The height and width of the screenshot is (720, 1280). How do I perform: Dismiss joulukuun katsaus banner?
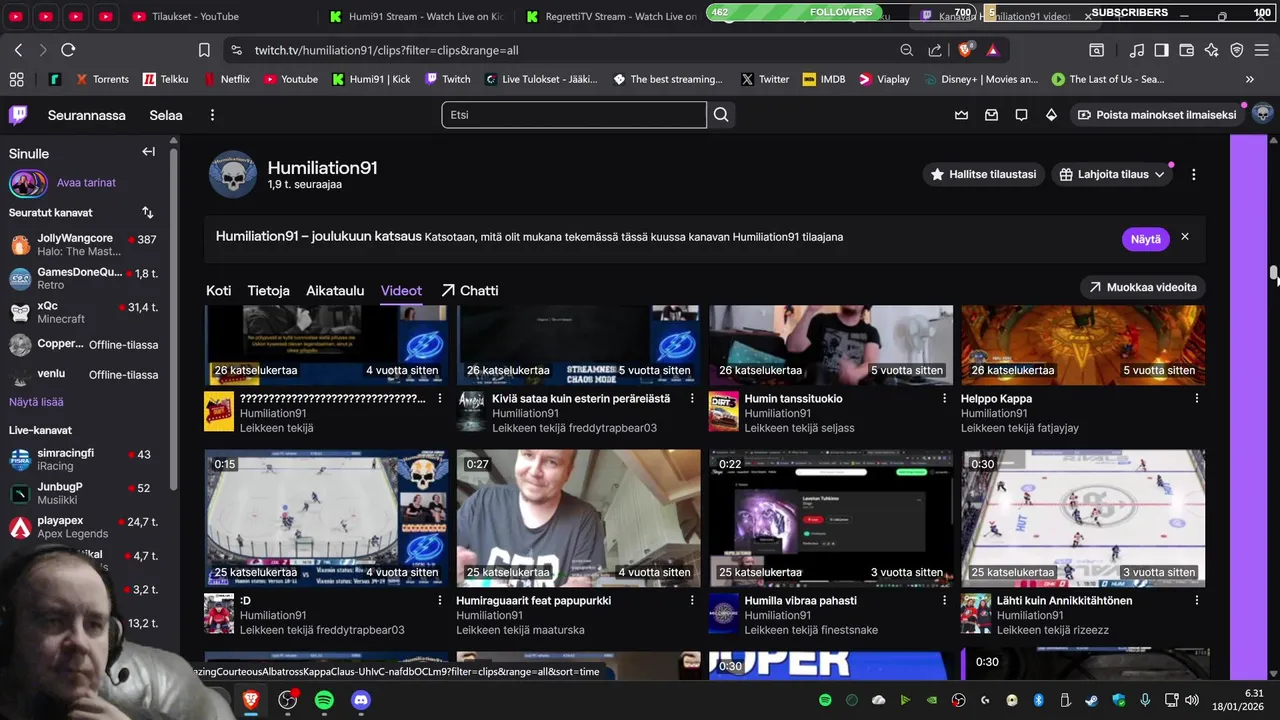1185,237
